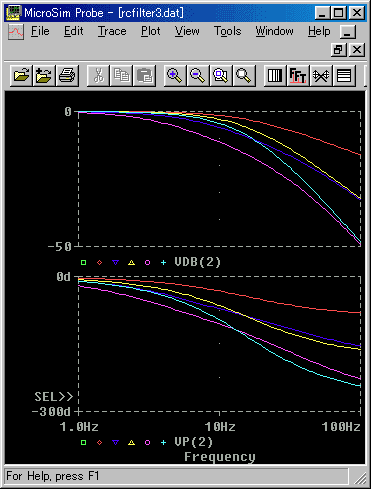Minimize the MicroSim Probe window
The height and width of the screenshot is (489, 371).
[x=322, y=13]
